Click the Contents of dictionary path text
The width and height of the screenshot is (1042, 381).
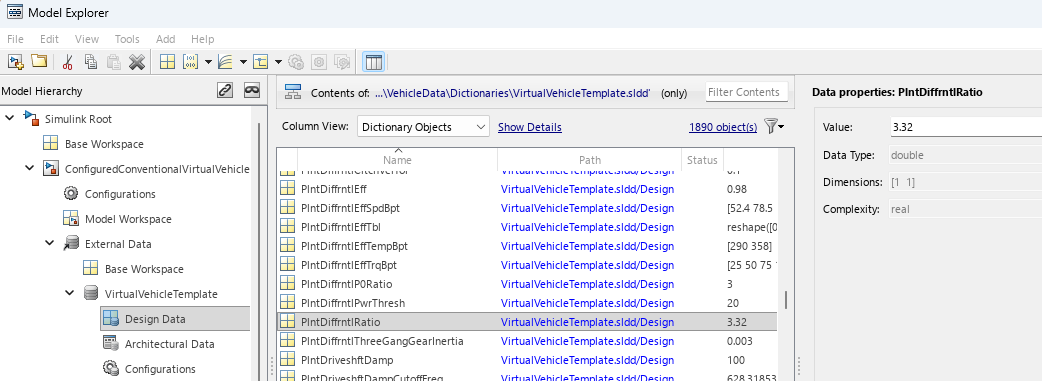click(512, 92)
